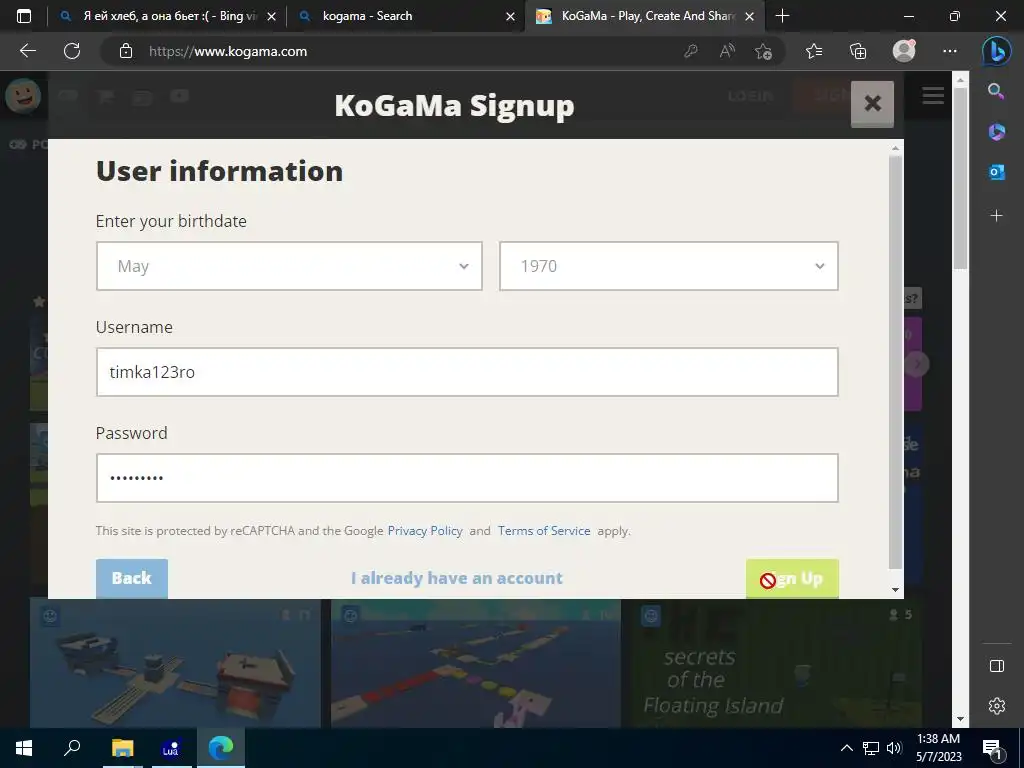
Task: Open the Terms of Service link
Action: (x=544, y=530)
